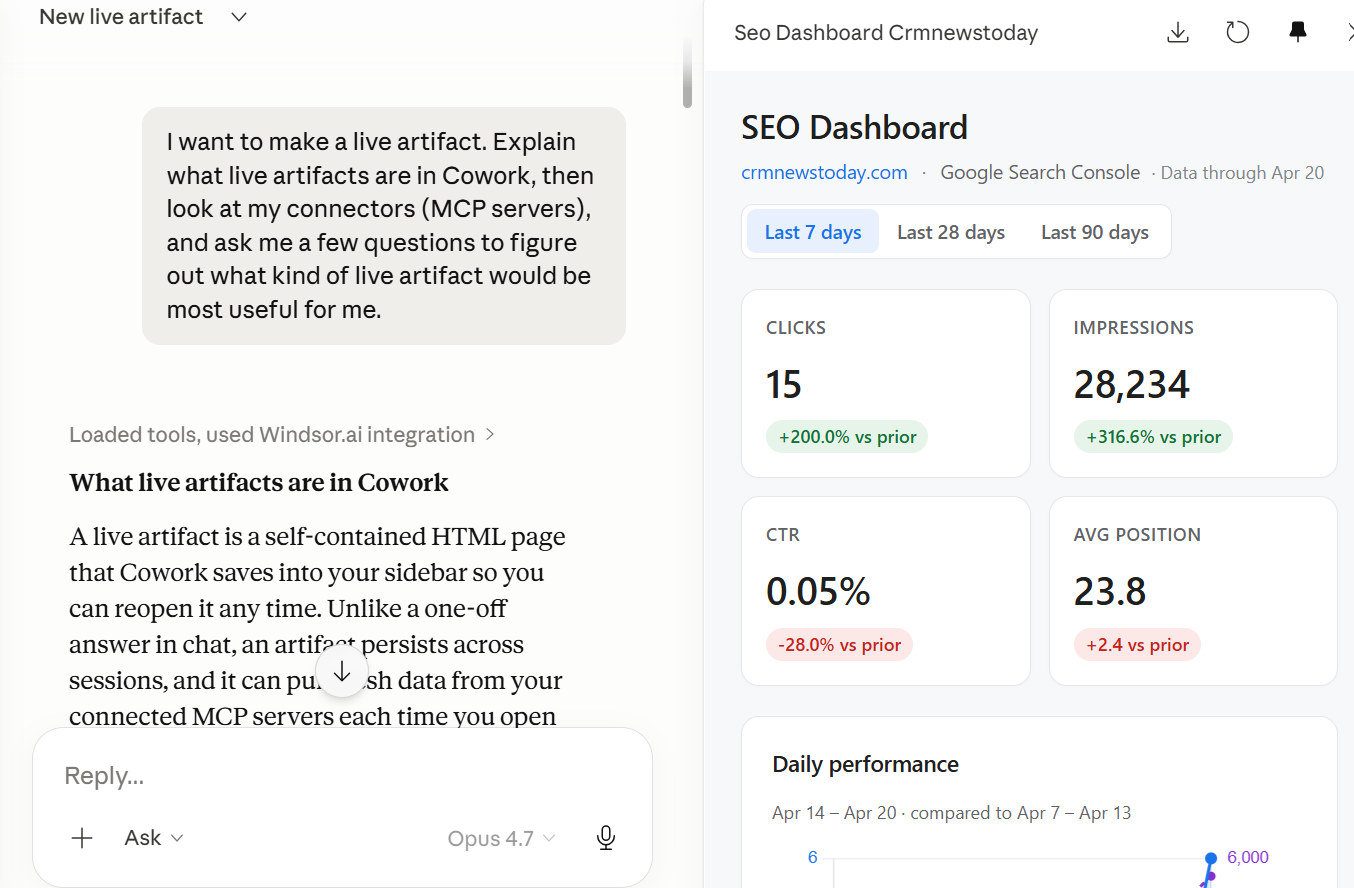Image resolution: width=1354 pixels, height=888 pixels.
Task: Select the Seo Dashboard Crmnewstoday title
Action: 886,32
